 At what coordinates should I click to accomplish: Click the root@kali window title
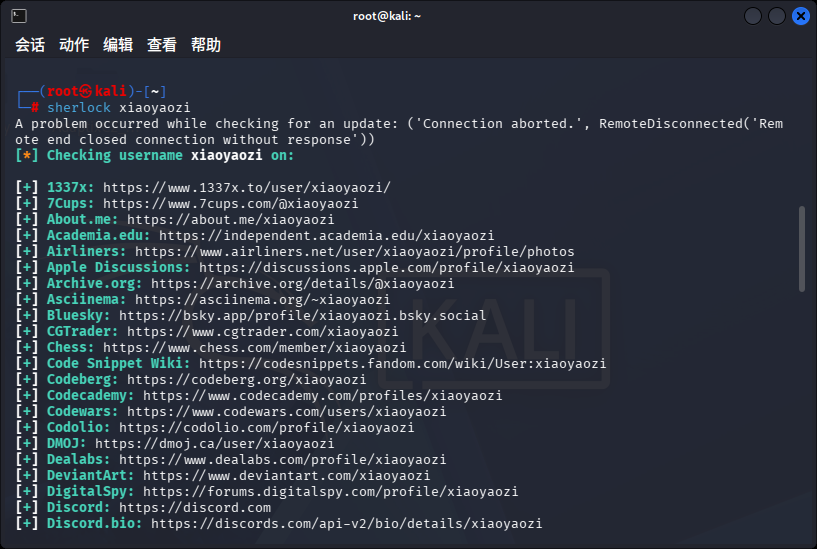coord(387,16)
